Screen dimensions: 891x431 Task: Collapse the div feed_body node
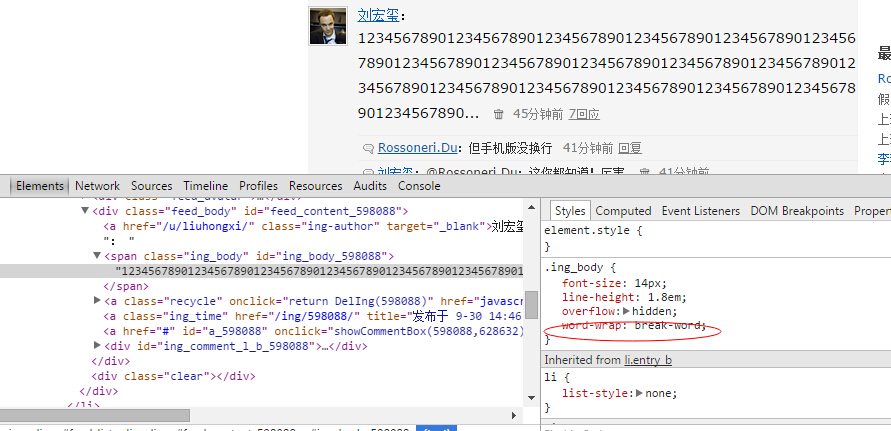pos(85,211)
